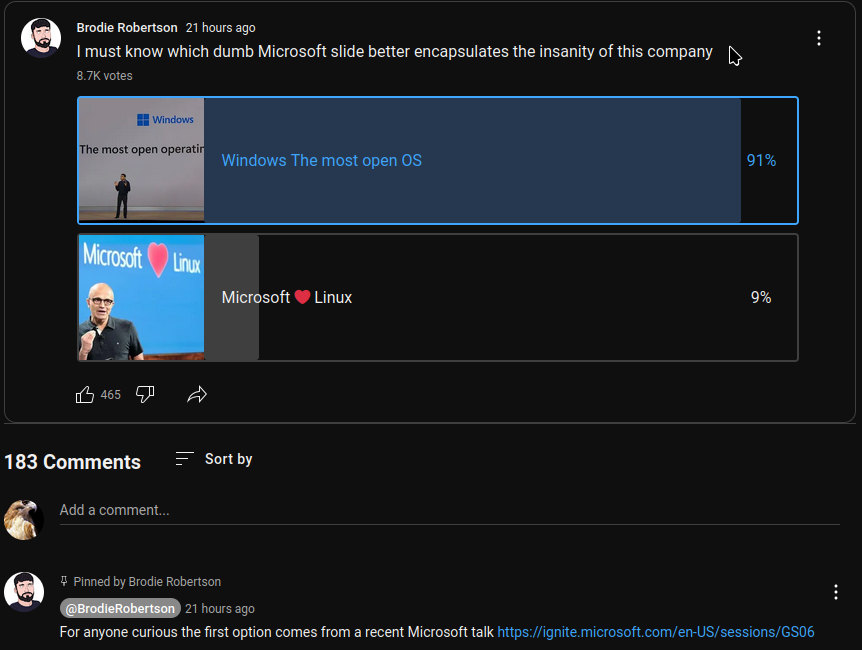Open the pinned comment's '21 hours ago' timestamp
The width and height of the screenshot is (862, 650).
pos(220,609)
